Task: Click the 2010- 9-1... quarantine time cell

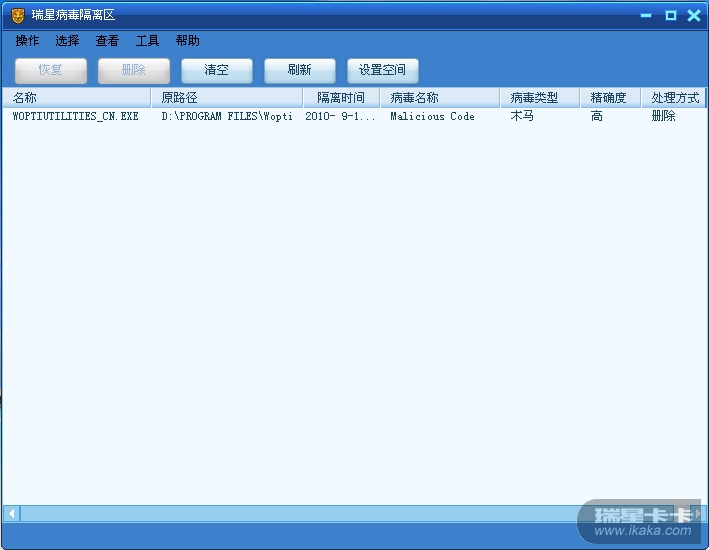Action: [340, 116]
